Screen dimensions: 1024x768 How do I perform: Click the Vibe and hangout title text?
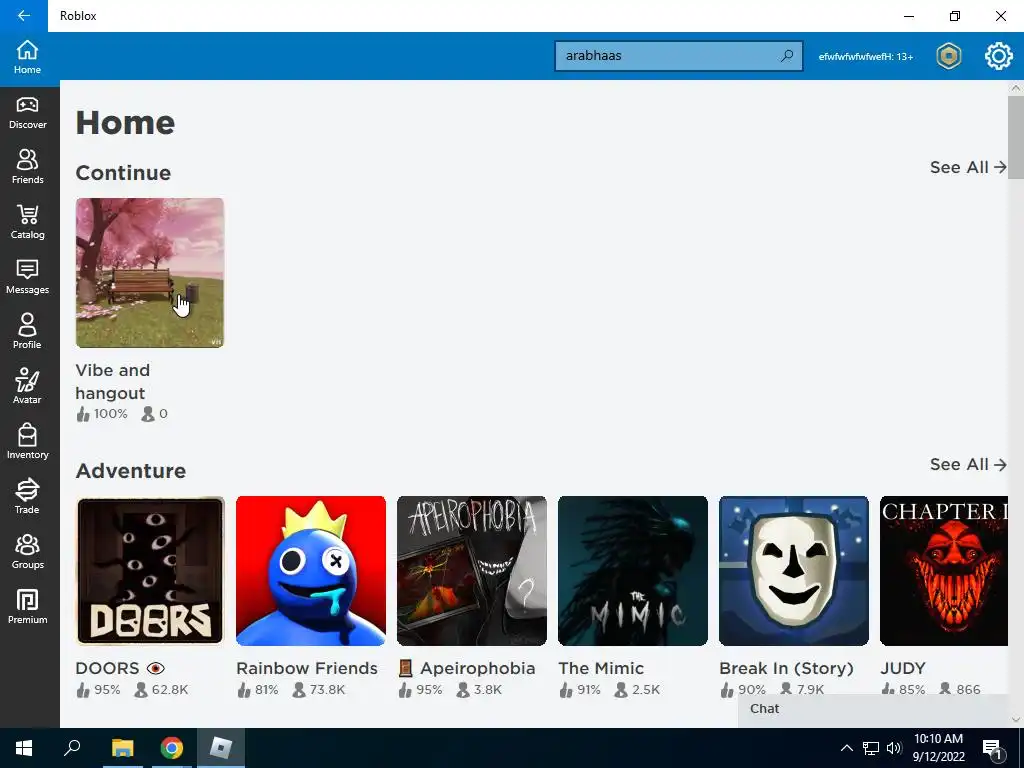click(113, 381)
